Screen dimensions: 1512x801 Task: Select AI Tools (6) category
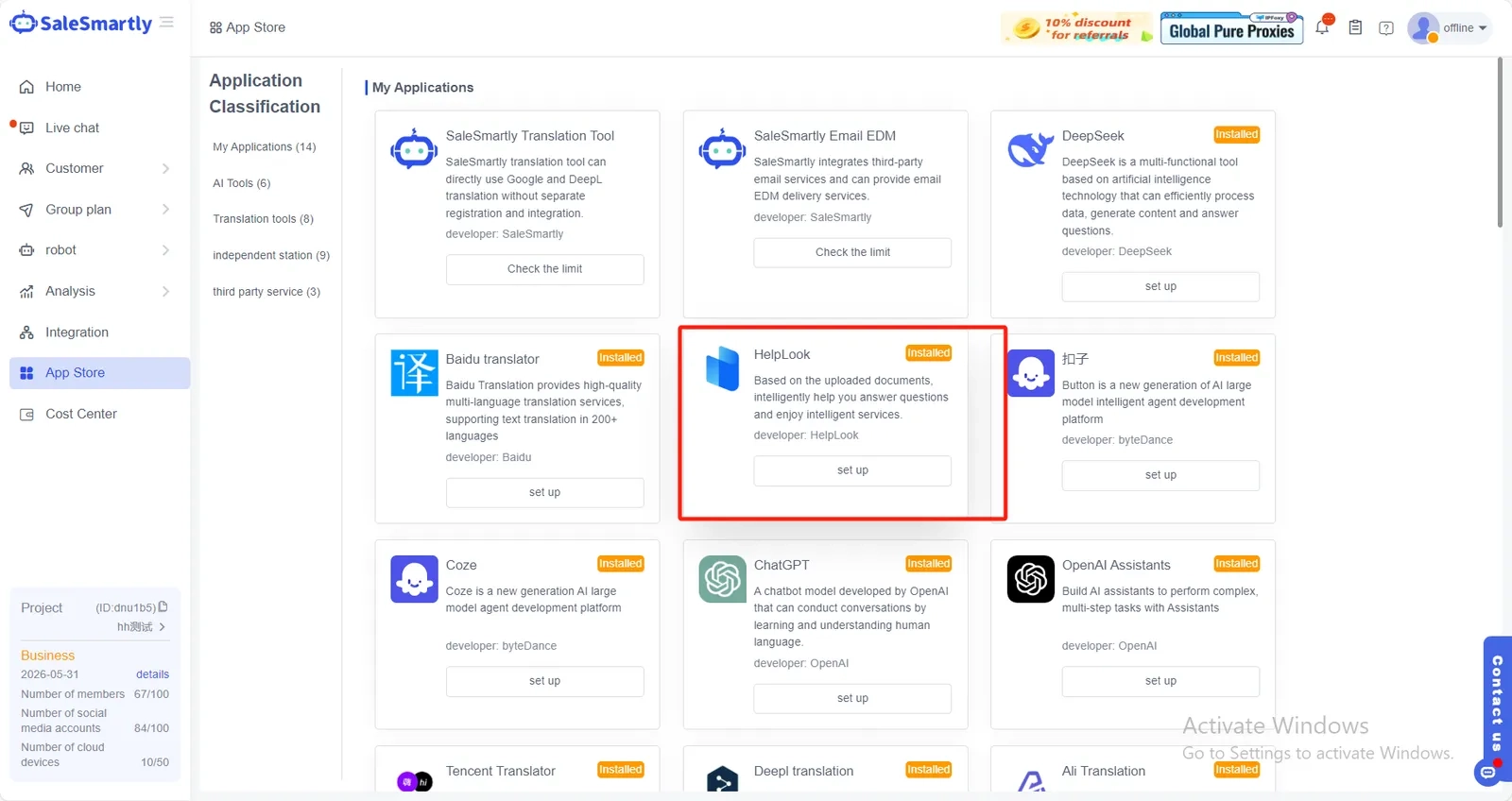tap(242, 183)
